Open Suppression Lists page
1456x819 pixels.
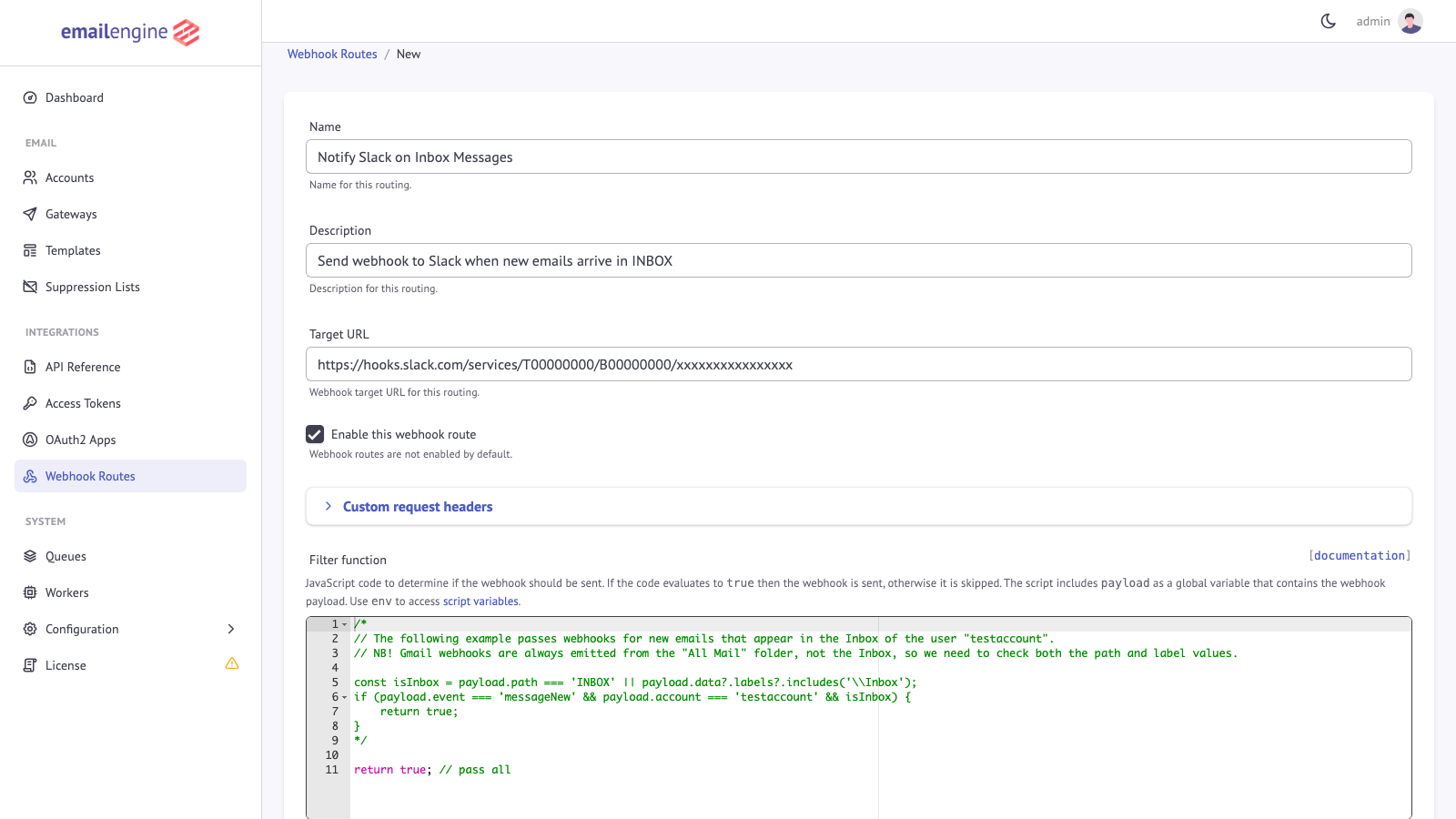click(130, 287)
